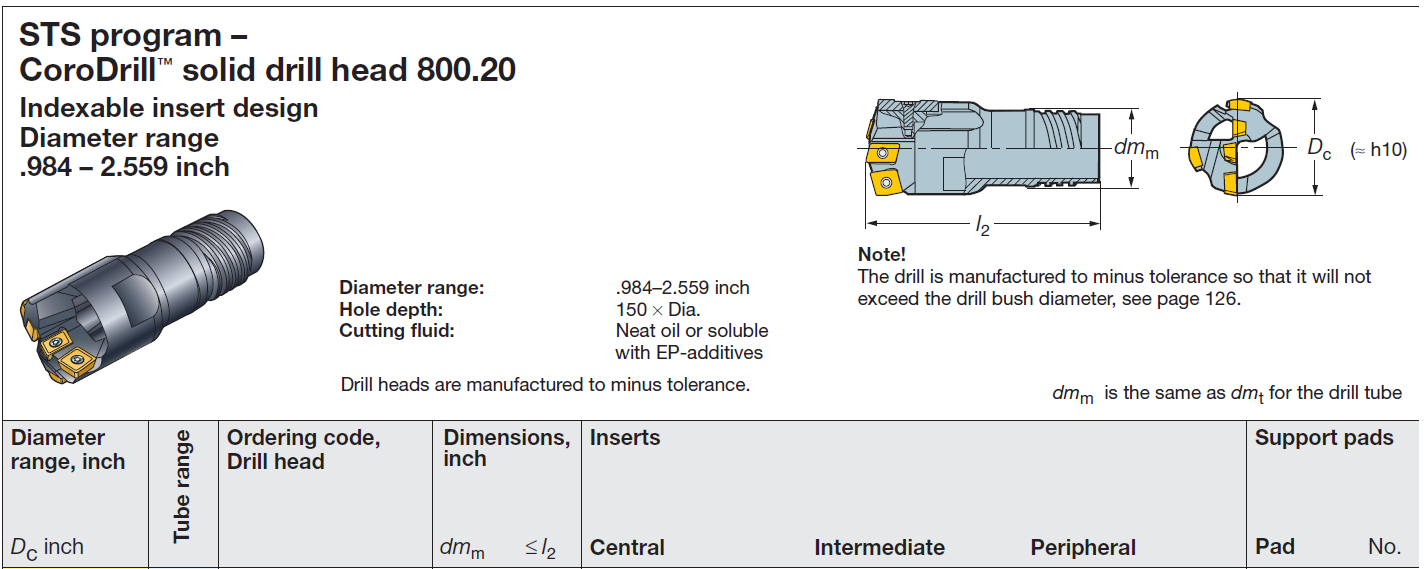This screenshot has width=1428, height=569.
Task: Click the 'Intermediate' insert subheader
Action: coord(880,548)
